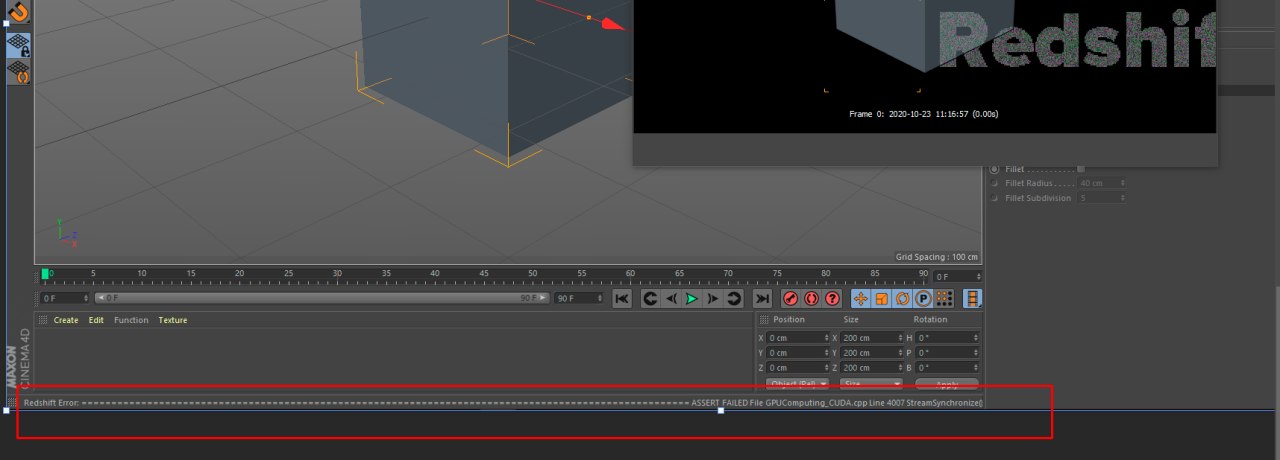Click the Material Manager grip handle
1280x460 pixels.
point(42,320)
